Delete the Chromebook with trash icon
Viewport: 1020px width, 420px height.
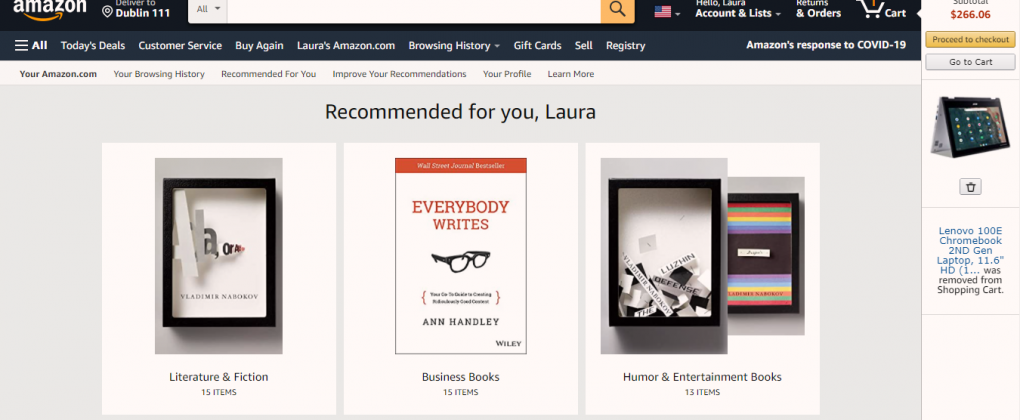coord(971,187)
